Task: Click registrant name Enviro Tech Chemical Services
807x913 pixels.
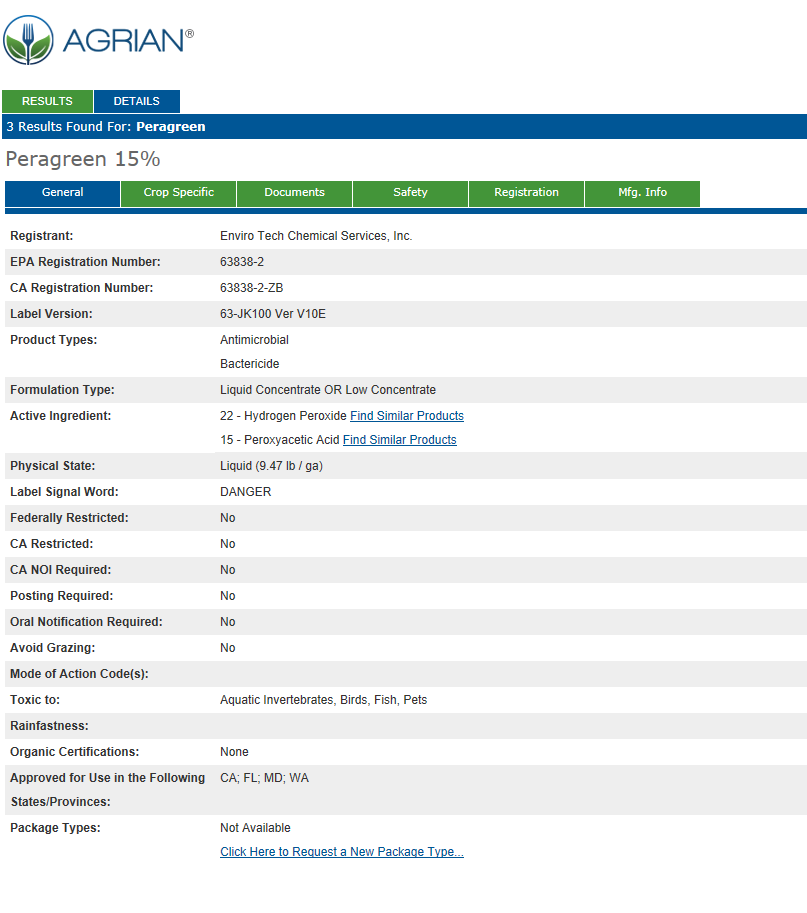Action: point(315,236)
